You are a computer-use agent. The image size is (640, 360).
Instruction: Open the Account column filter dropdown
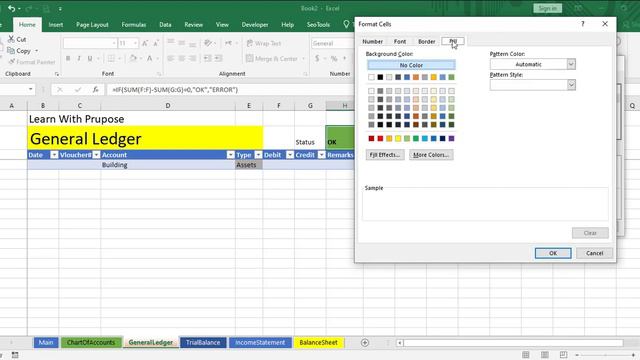pos(231,155)
